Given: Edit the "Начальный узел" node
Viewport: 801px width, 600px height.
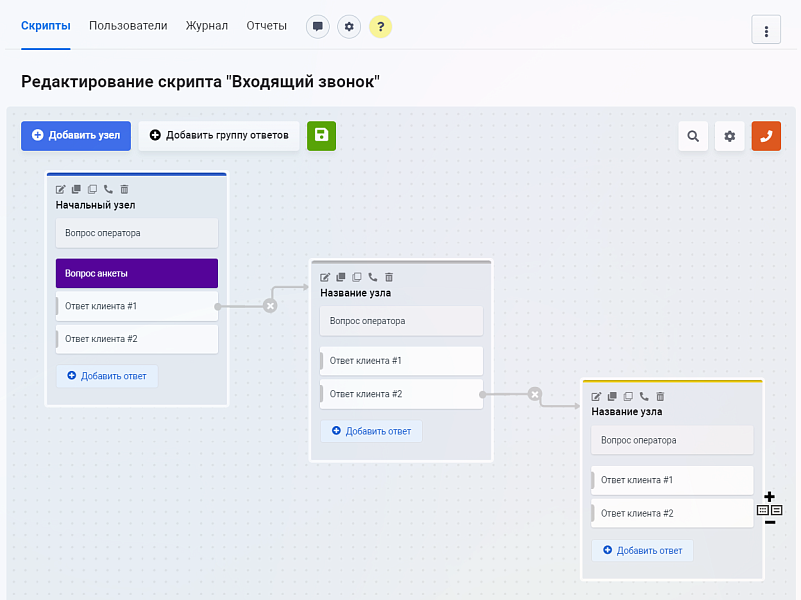Looking at the screenshot, I should [60, 189].
